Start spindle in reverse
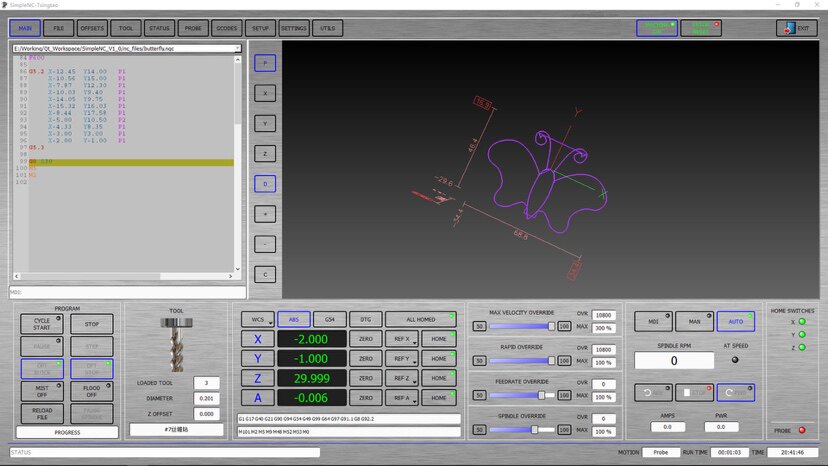Screen dimensions: 828x466 pos(653,393)
